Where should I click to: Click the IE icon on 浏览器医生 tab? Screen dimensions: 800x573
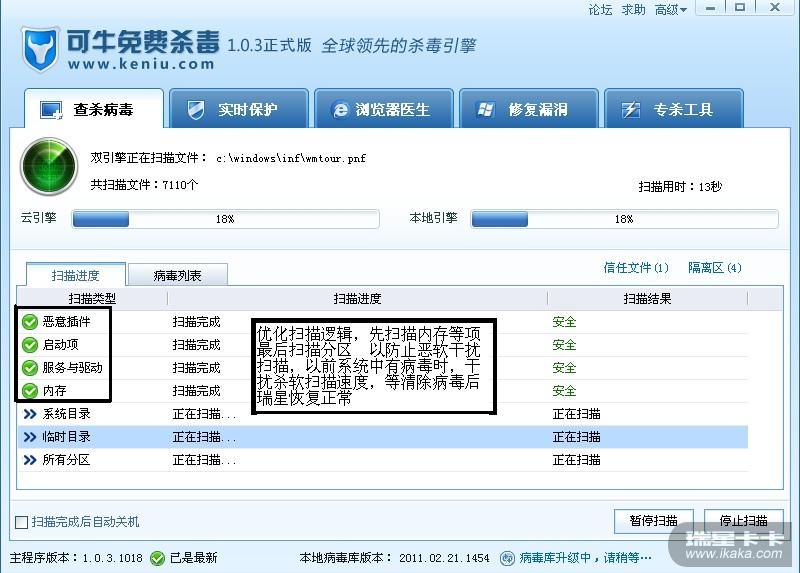tap(339, 110)
